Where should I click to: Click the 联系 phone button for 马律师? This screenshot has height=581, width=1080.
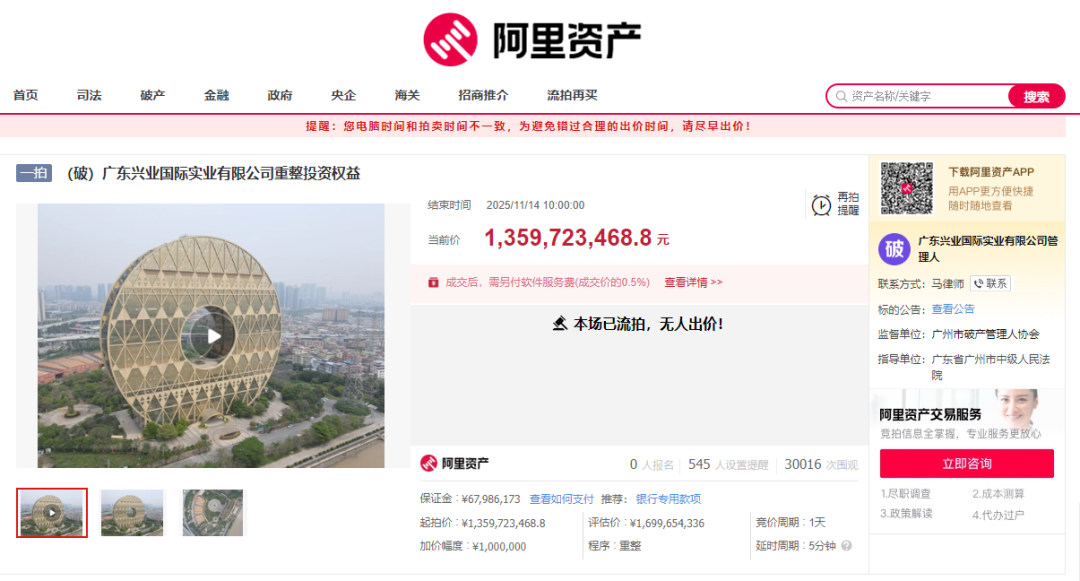990,284
